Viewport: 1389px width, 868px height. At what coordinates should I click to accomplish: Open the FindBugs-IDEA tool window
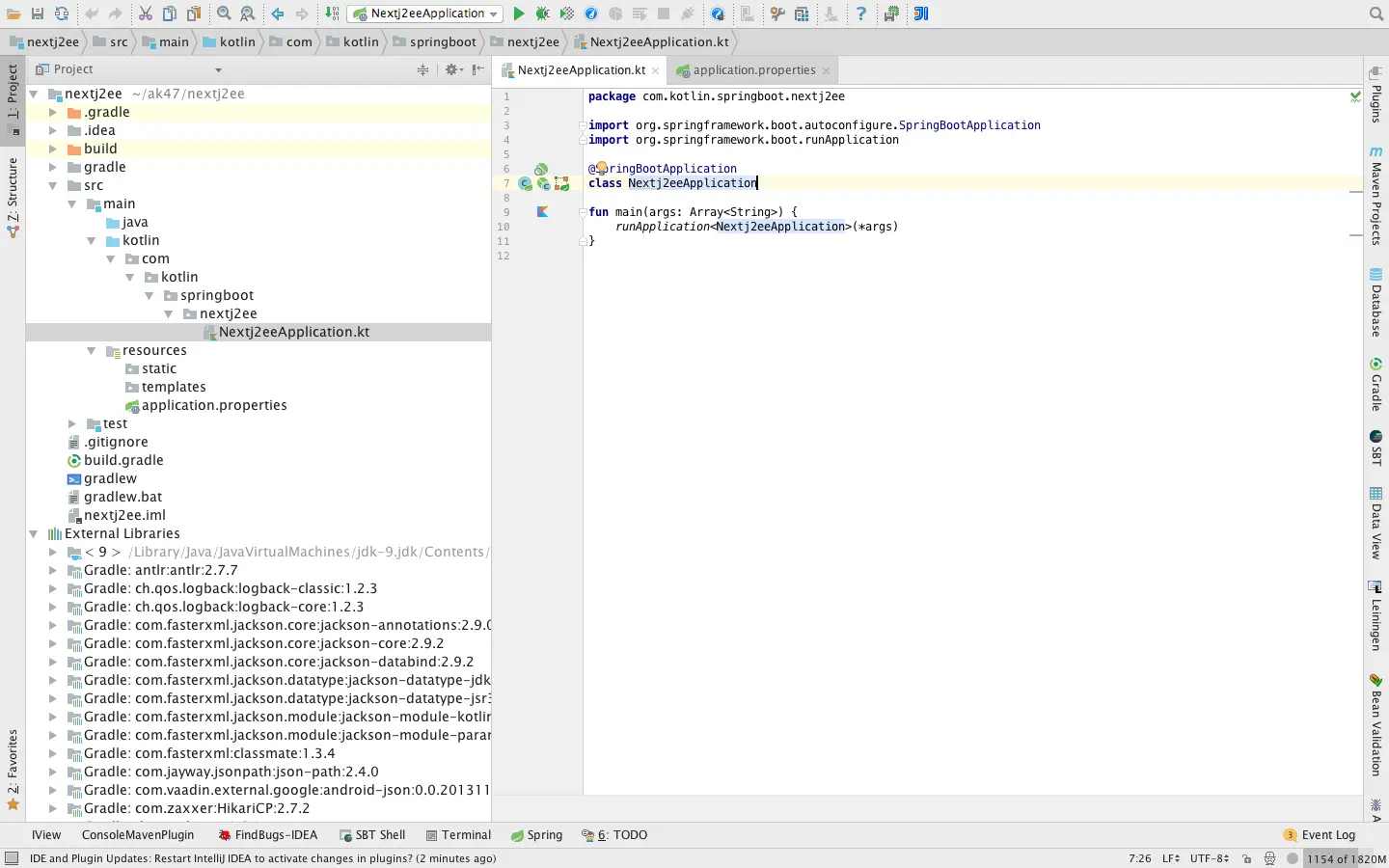(x=267, y=835)
